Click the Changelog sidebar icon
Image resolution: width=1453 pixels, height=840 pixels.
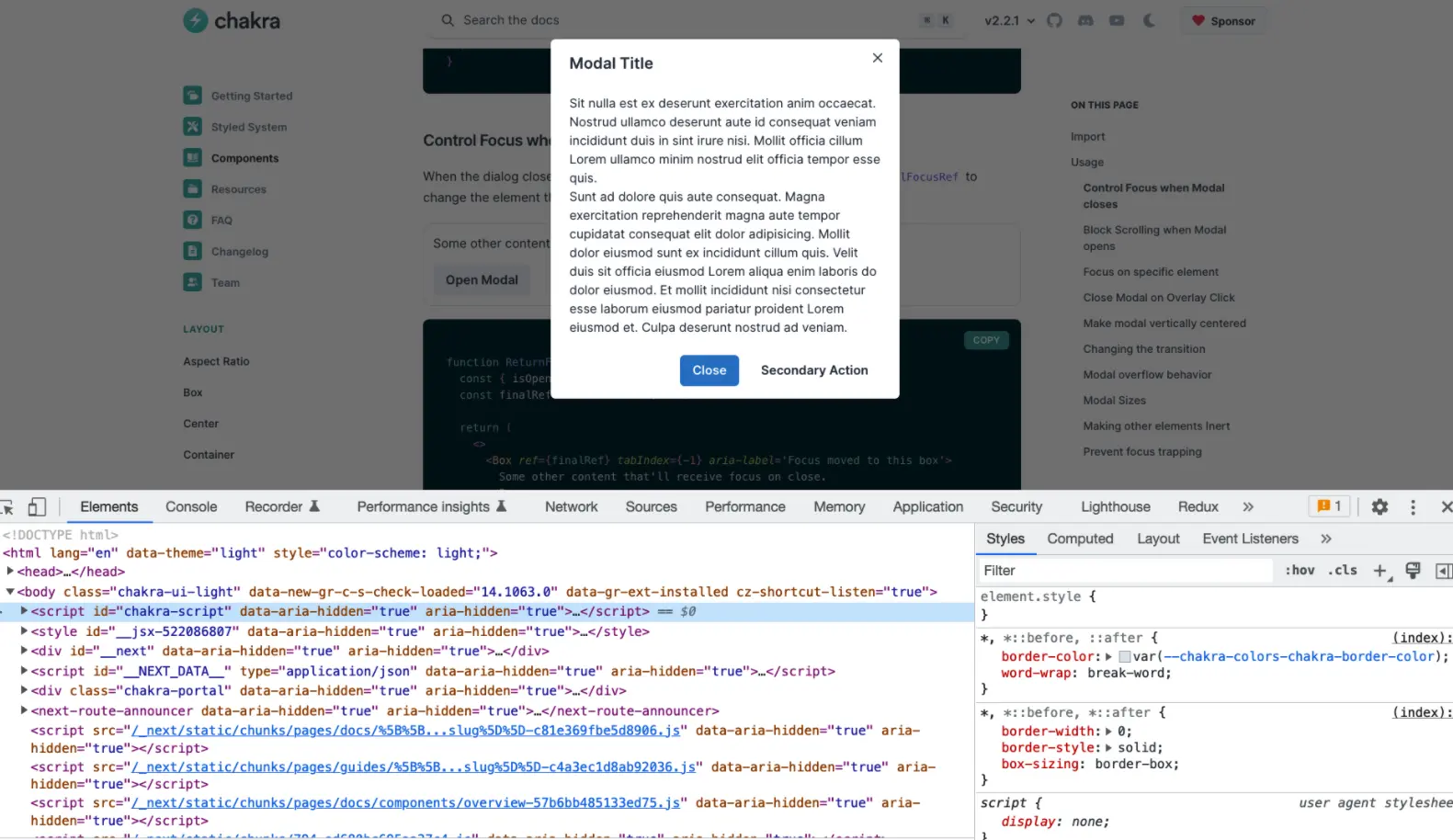pos(192,251)
